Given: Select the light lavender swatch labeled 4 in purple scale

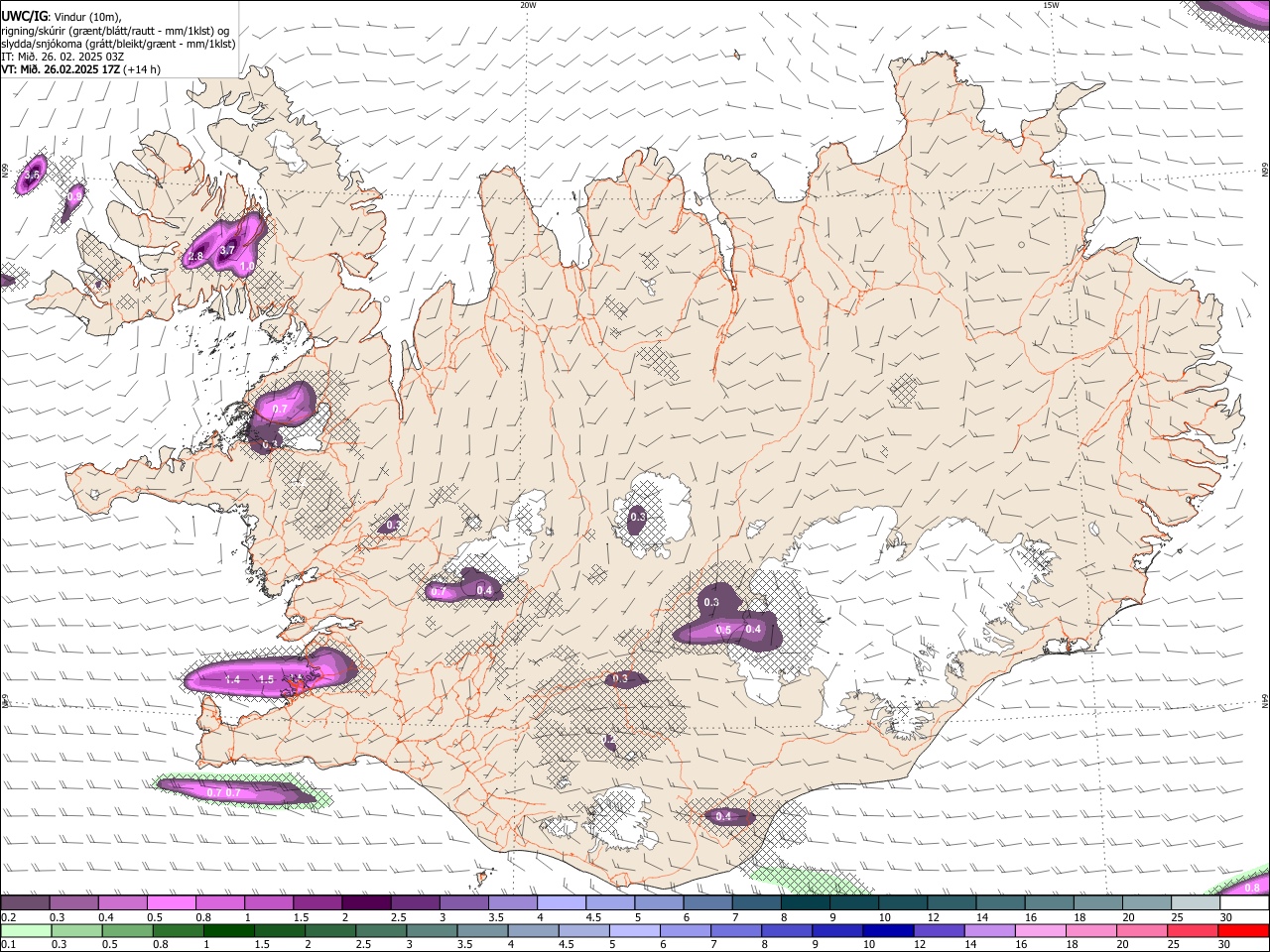Looking at the screenshot, I should (562, 902).
